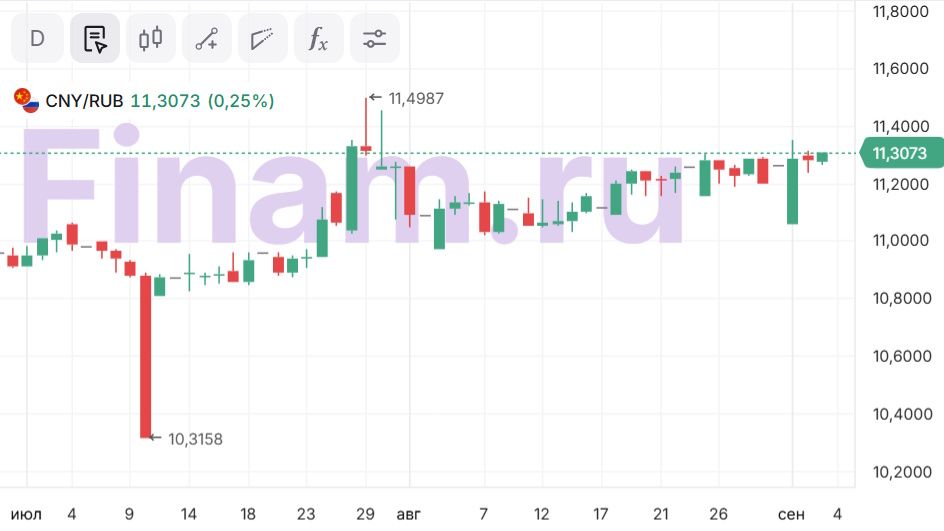The height and width of the screenshot is (531, 944).
Task: Click the 29 date on time axis
Action: click(365, 514)
